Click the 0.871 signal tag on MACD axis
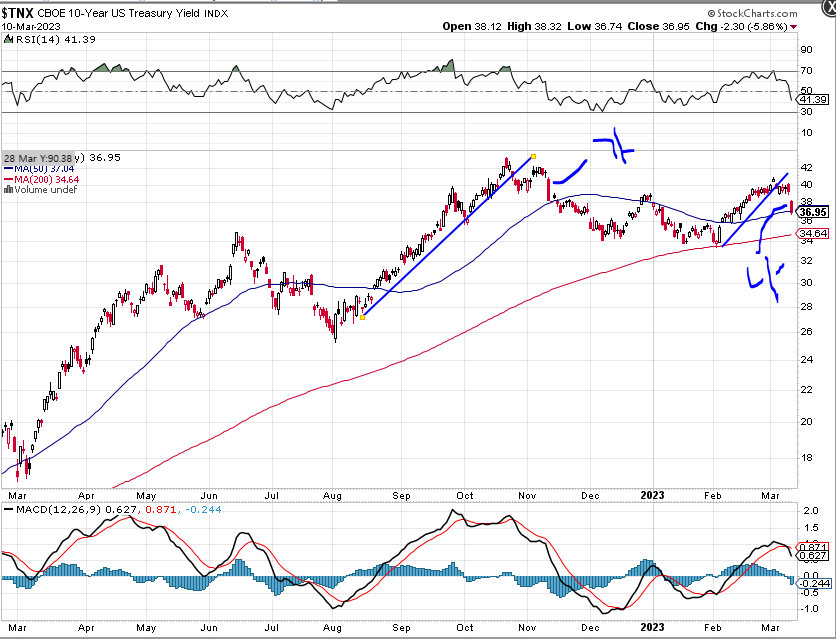The image size is (836, 639). 813,547
